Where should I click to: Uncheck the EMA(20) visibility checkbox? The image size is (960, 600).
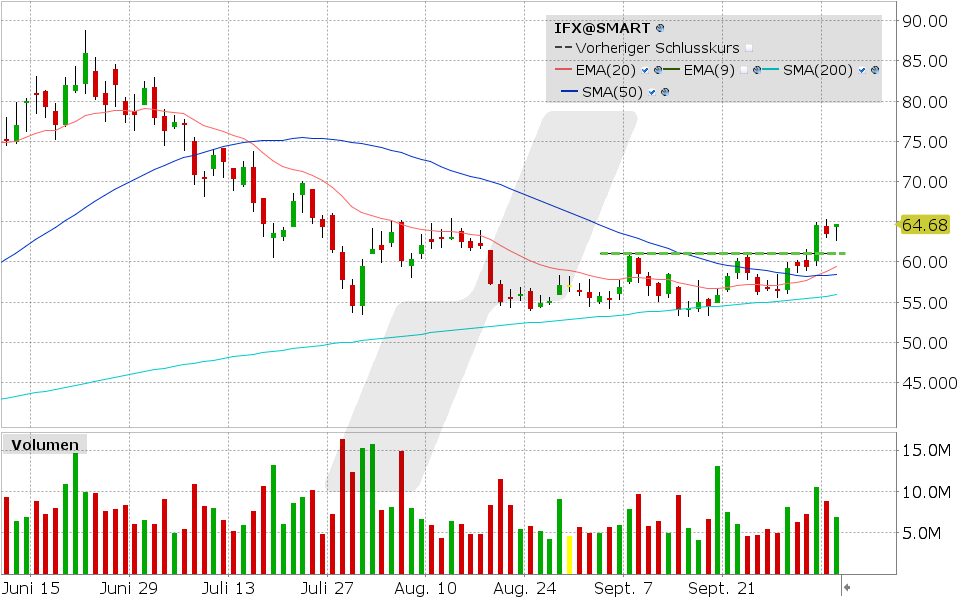click(645, 70)
